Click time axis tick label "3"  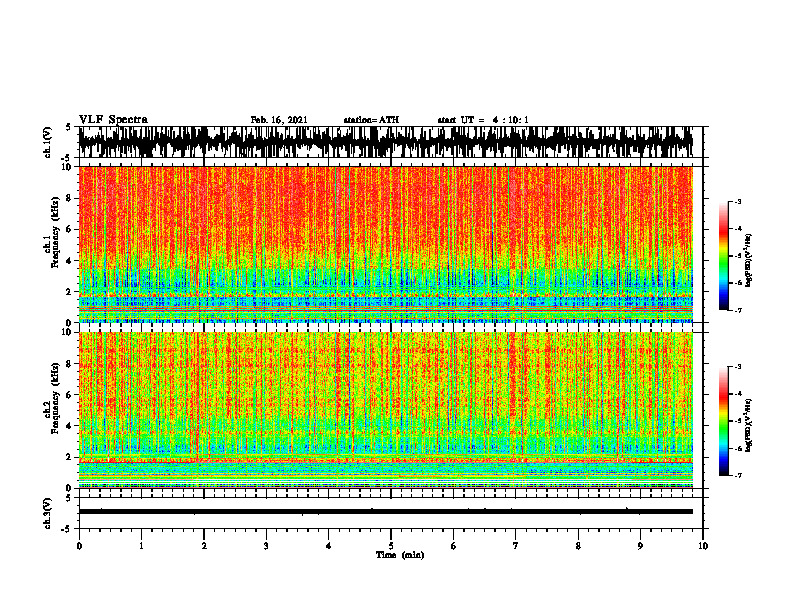[x=266, y=546]
